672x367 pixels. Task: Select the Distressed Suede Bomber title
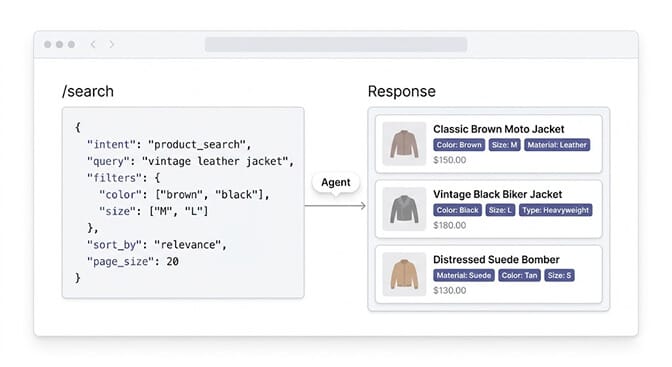(x=496, y=259)
